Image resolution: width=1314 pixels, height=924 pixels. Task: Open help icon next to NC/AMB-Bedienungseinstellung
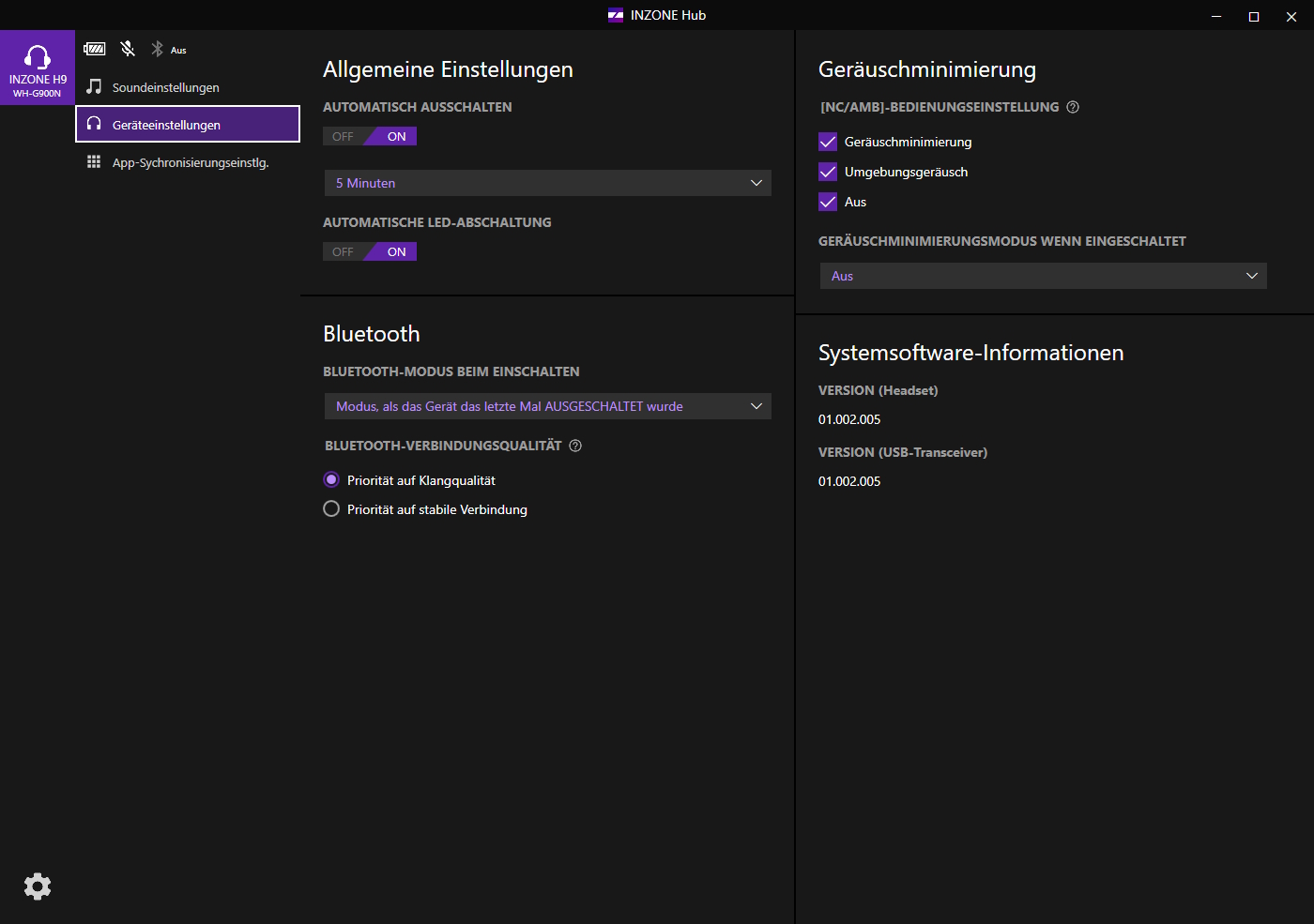click(x=1073, y=107)
